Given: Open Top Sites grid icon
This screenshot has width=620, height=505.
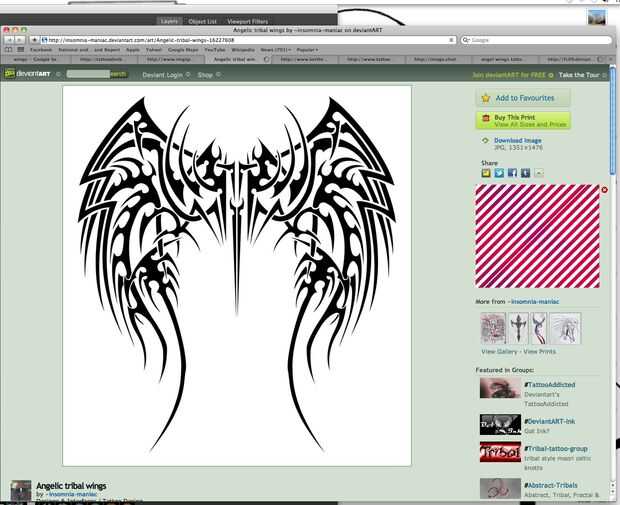Looking at the screenshot, I should tap(21, 49).
